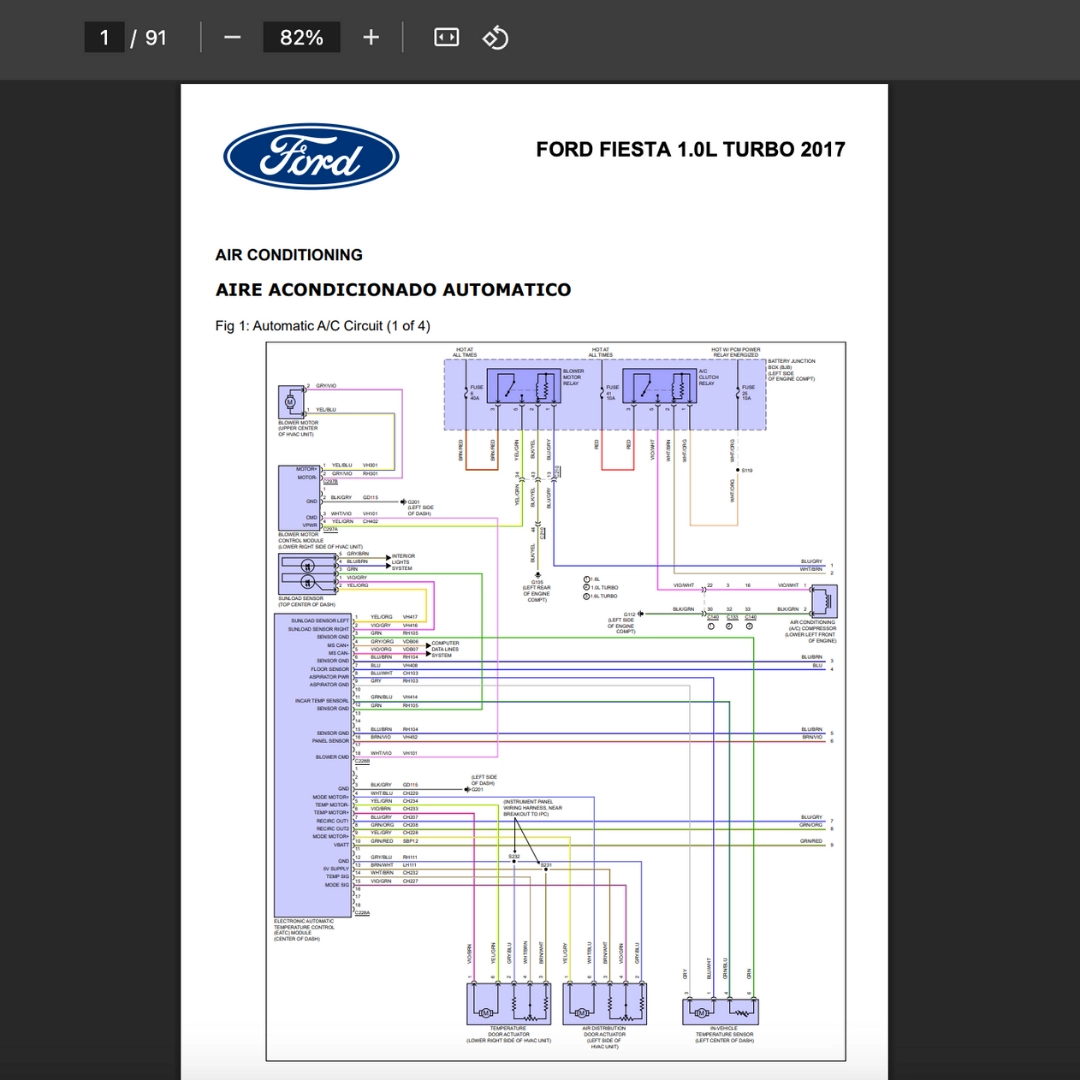
Task: Click the blower motor symbol in diagram
Action: click(291, 402)
